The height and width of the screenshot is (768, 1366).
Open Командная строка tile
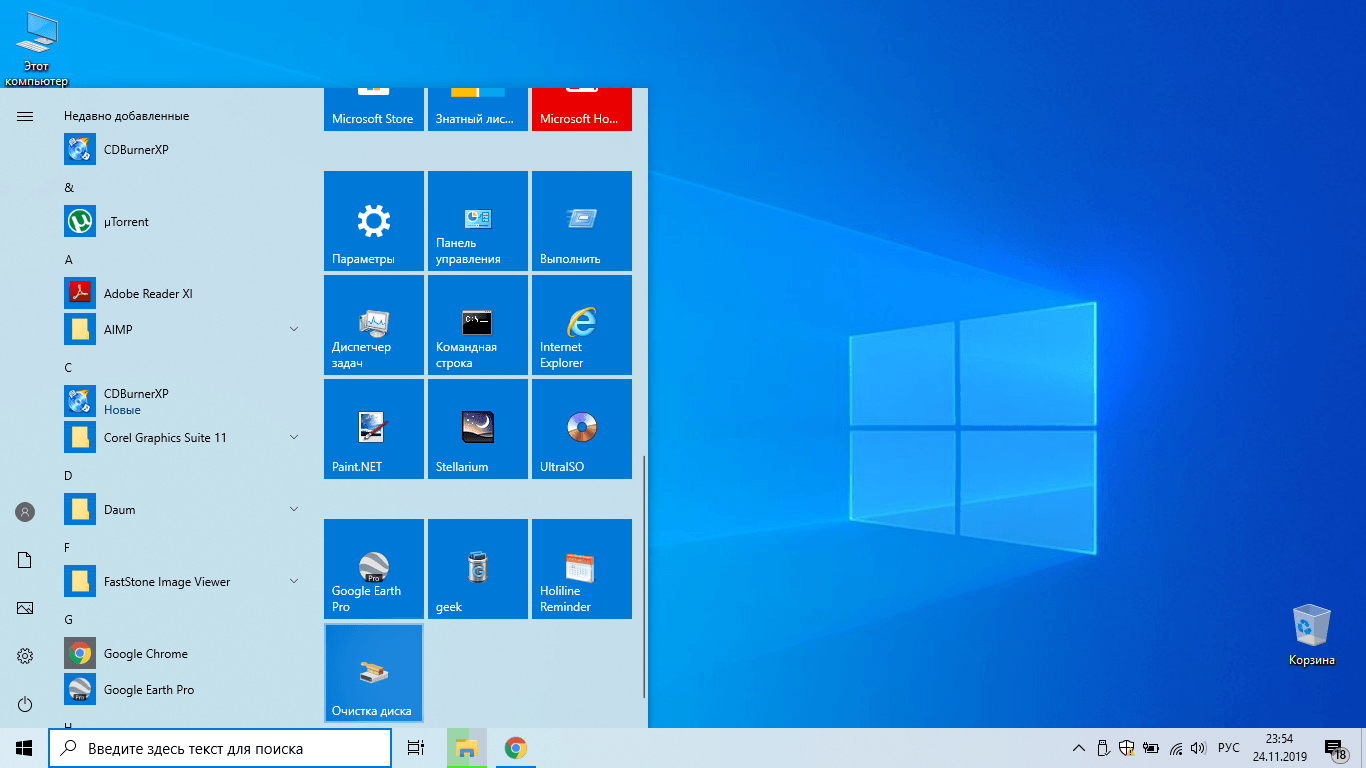point(477,325)
